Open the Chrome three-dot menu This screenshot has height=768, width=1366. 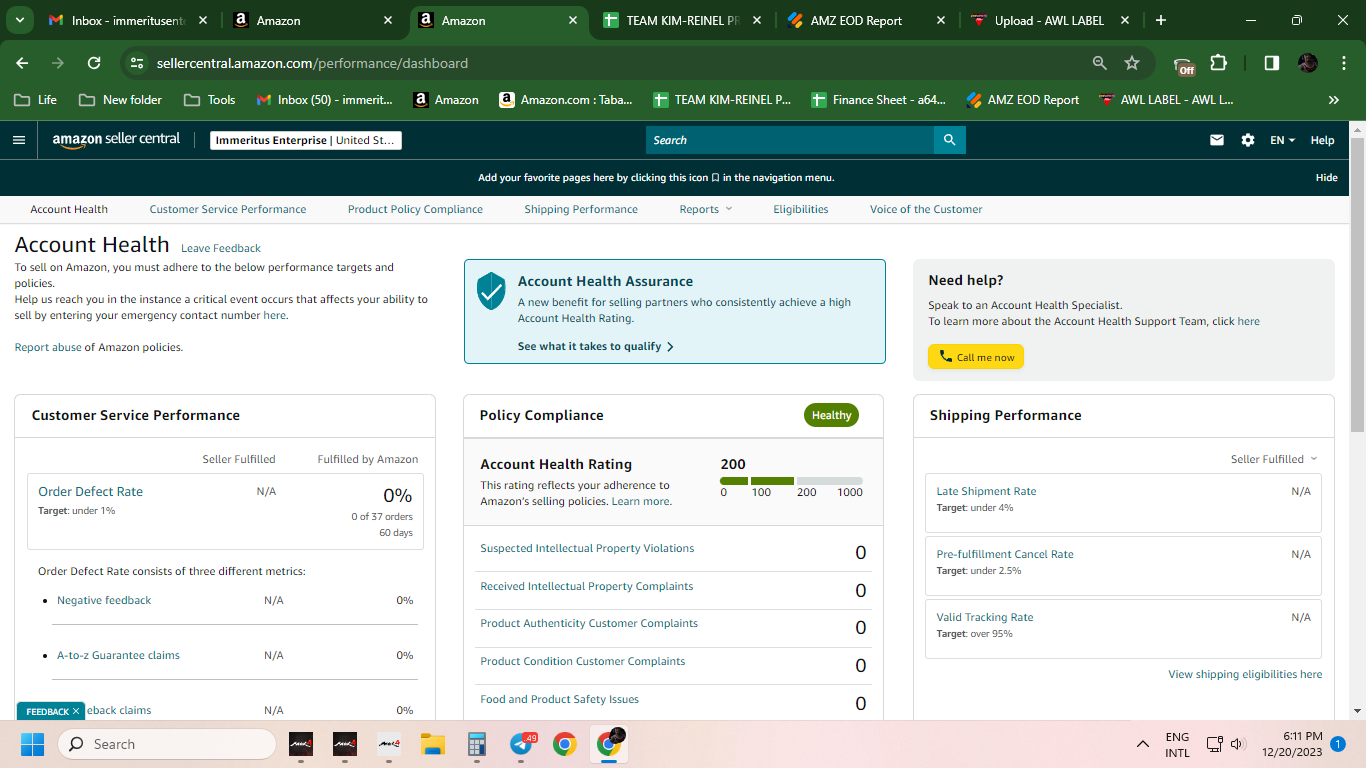point(1342,63)
